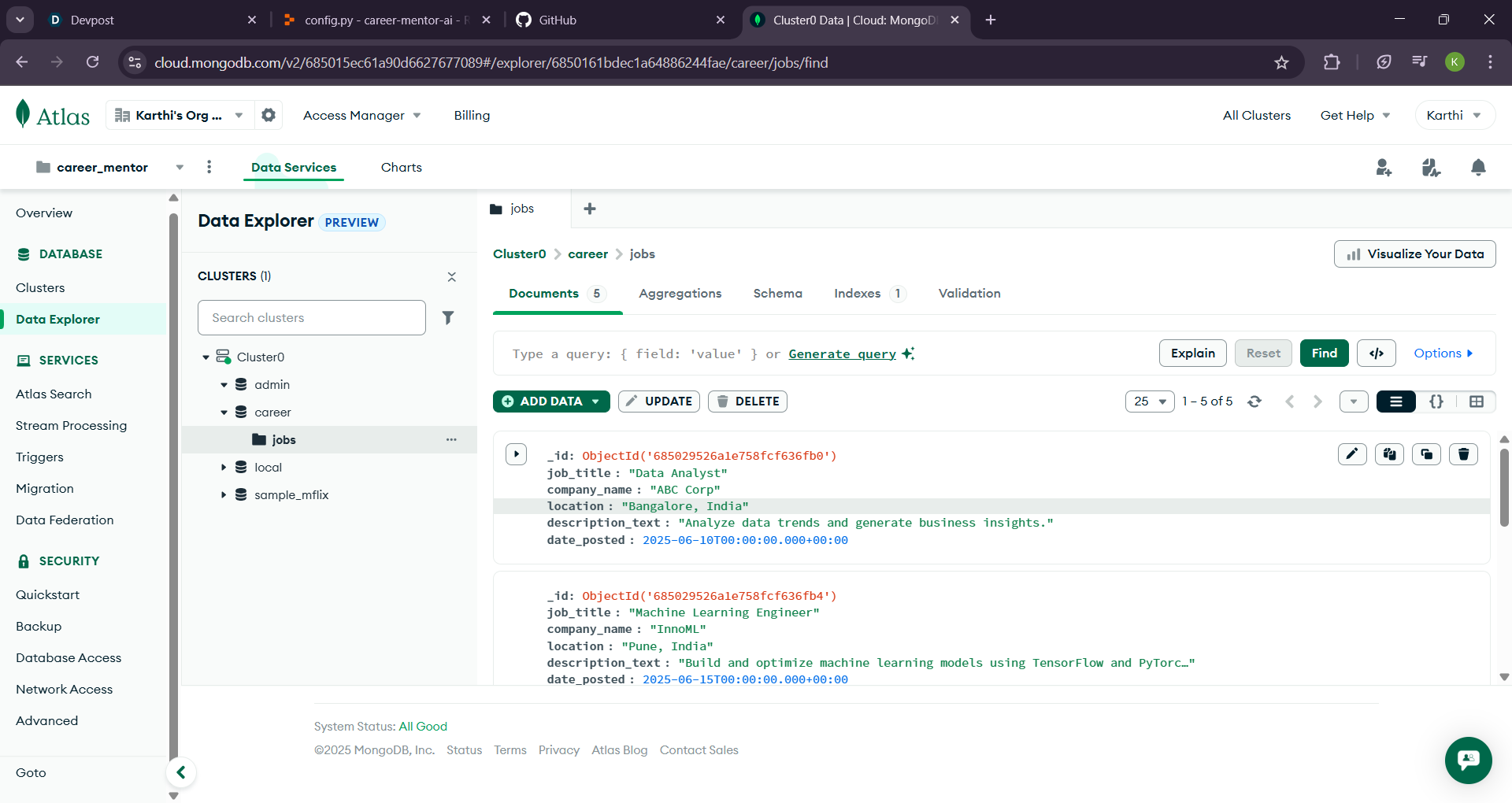Viewport: 1512px width, 803px height.
Task: Collapse the career database node
Action: [x=224, y=413]
